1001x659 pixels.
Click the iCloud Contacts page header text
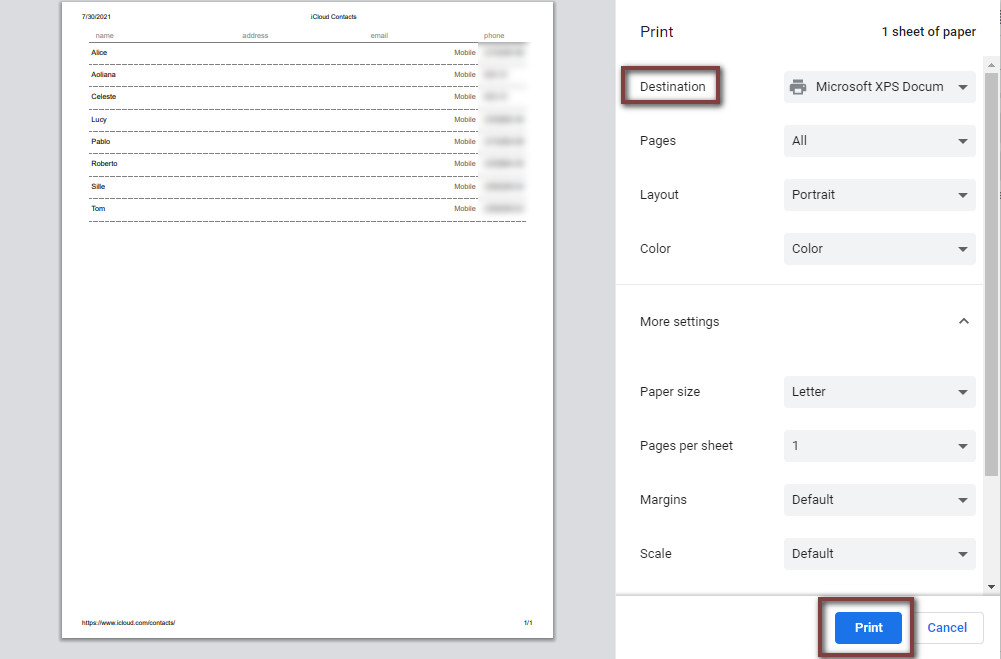333,17
